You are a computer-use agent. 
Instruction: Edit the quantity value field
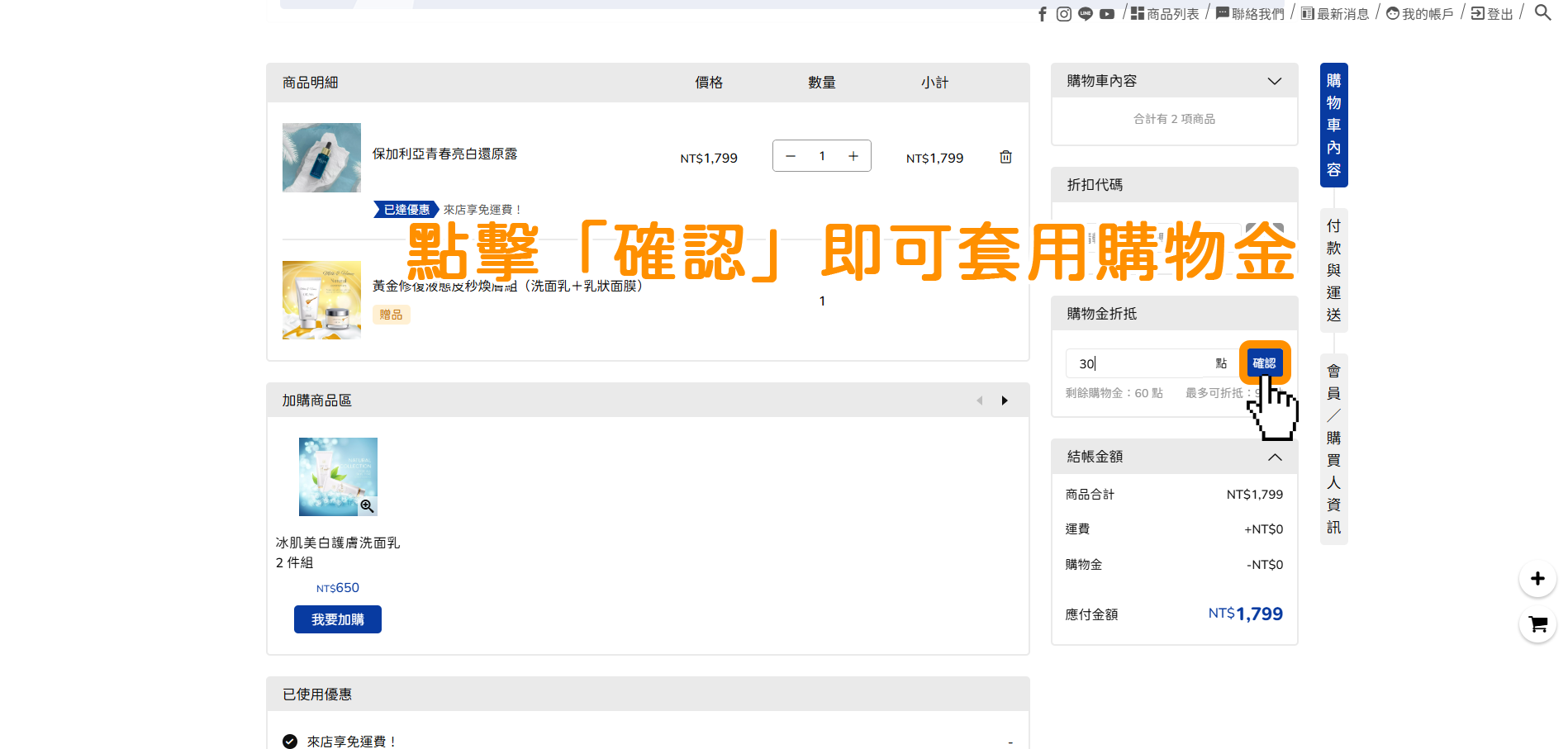click(822, 156)
